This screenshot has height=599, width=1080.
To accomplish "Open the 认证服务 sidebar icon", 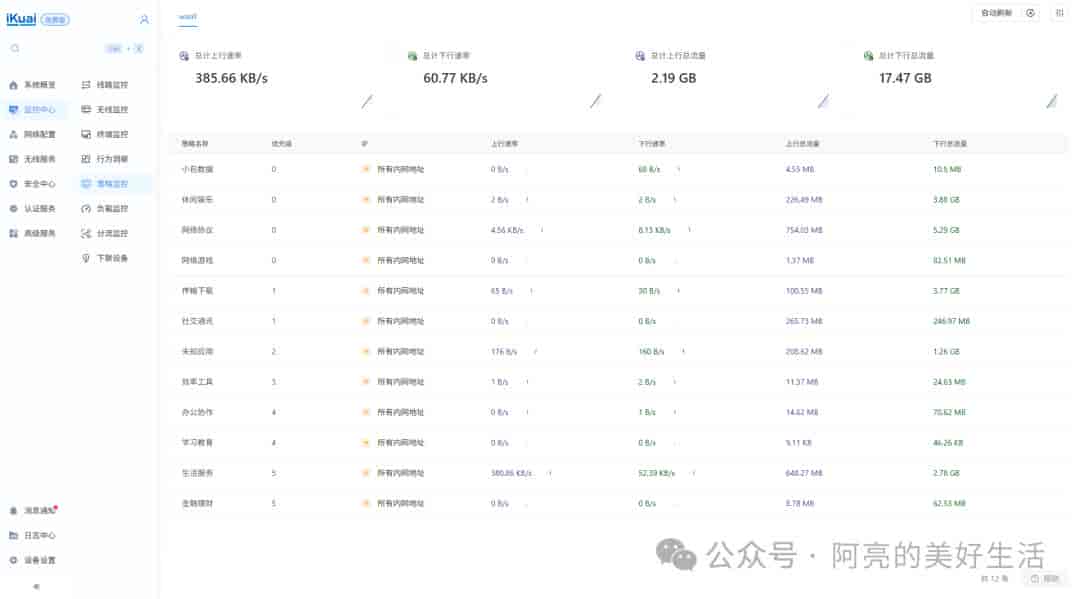I will pyautogui.click(x=13, y=209).
